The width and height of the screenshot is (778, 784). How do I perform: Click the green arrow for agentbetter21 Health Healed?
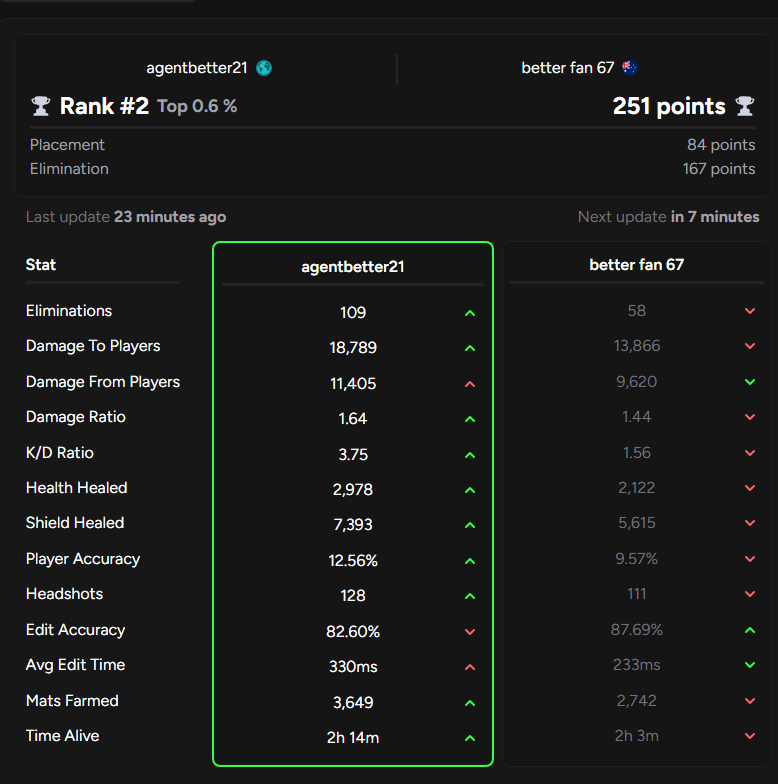[x=470, y=490]
